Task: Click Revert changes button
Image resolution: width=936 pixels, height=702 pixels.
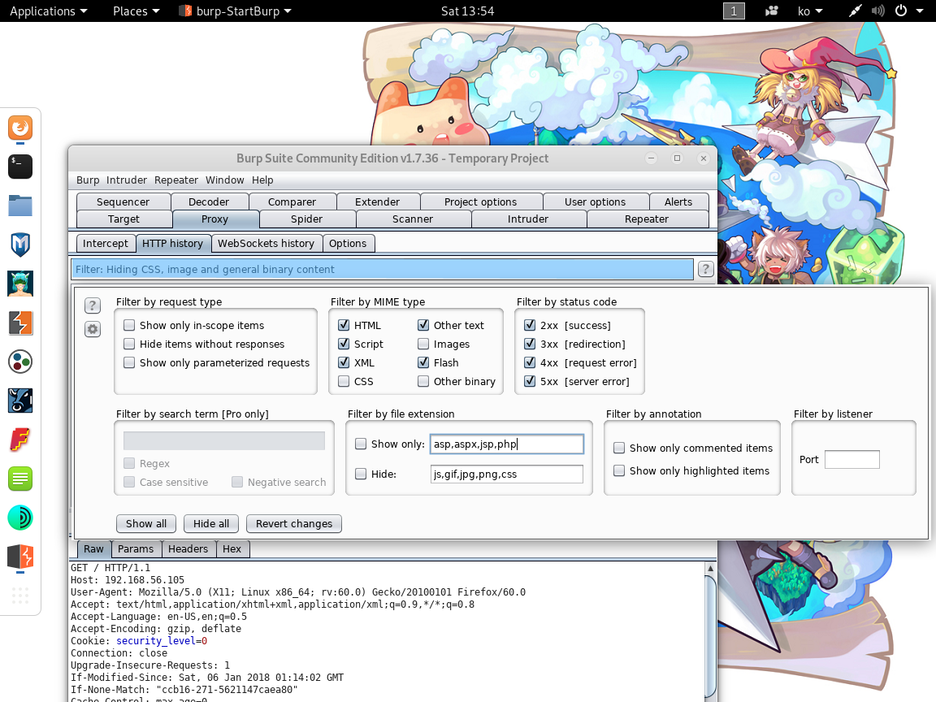Action: pyautogui.click(x=294, y=524)
